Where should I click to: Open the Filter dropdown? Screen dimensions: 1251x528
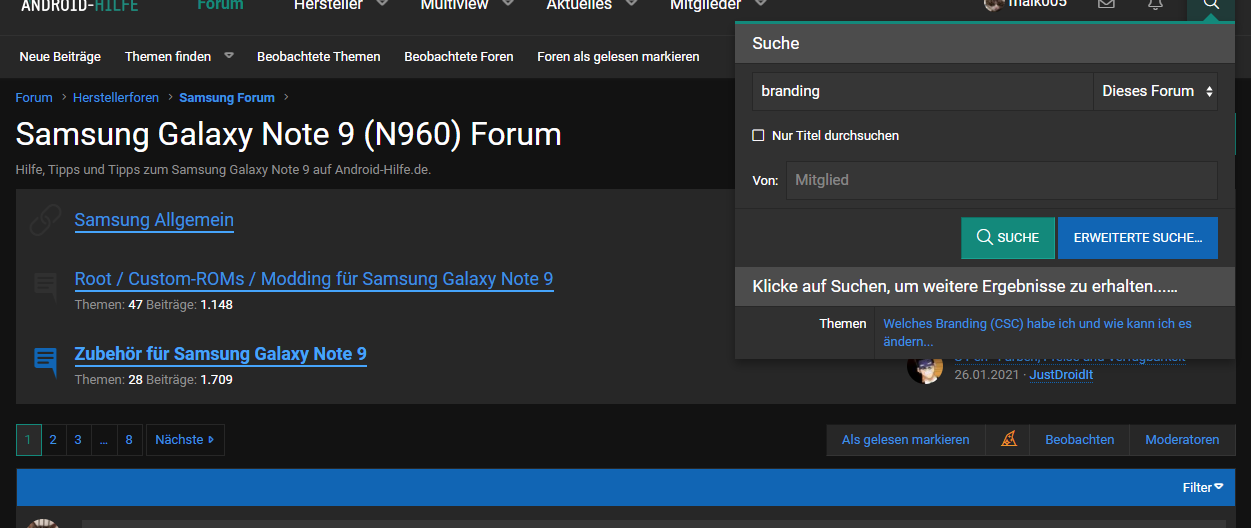pos(1203,487)
